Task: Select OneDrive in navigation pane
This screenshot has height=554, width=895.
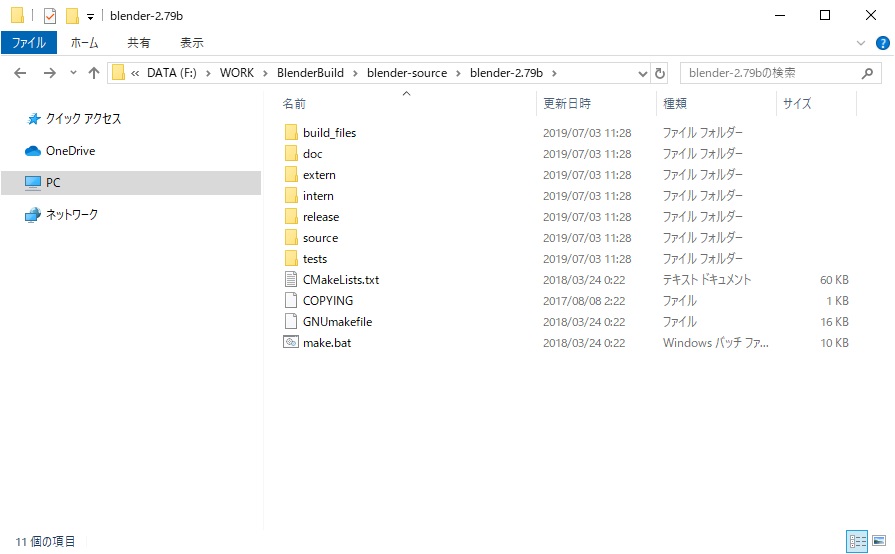Action: (70, 151)
